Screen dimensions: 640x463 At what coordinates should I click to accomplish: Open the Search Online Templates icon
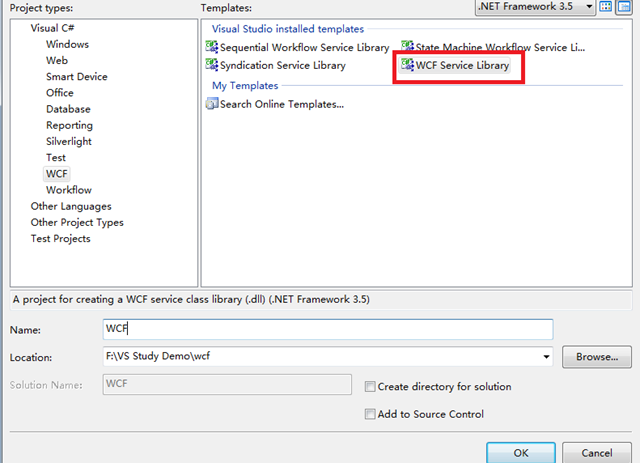coord(212,104)
